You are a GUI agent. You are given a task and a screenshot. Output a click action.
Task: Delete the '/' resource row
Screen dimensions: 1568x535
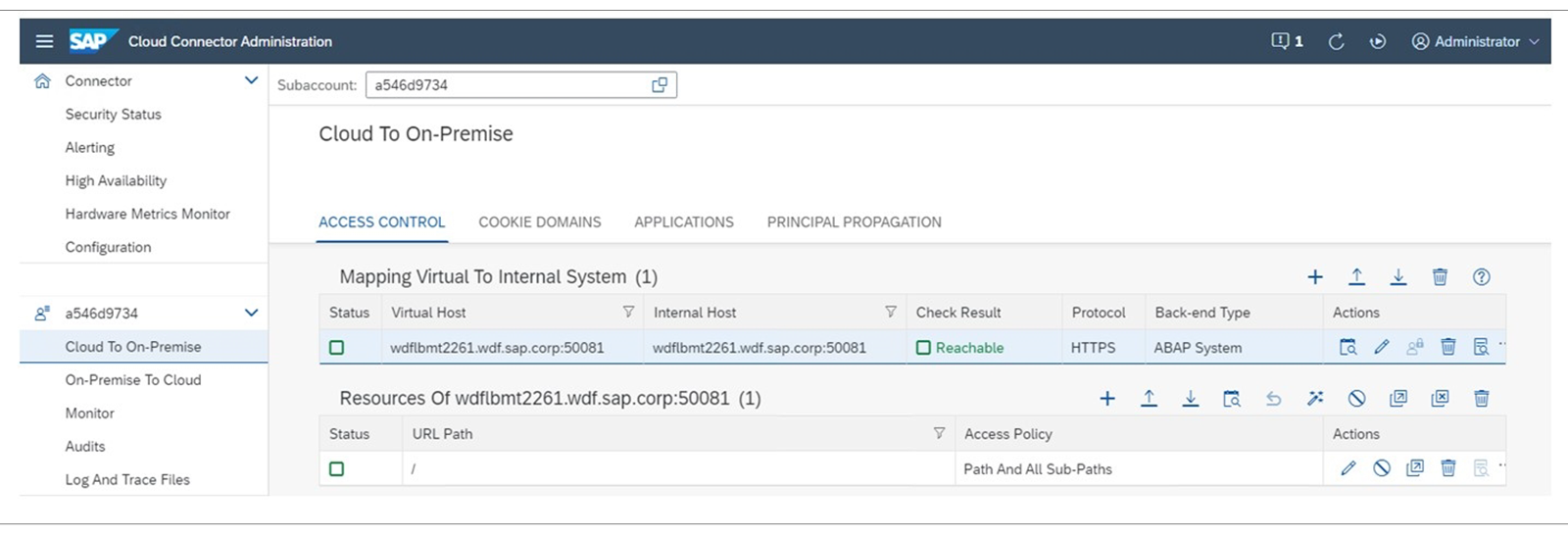pos(1447,468)
